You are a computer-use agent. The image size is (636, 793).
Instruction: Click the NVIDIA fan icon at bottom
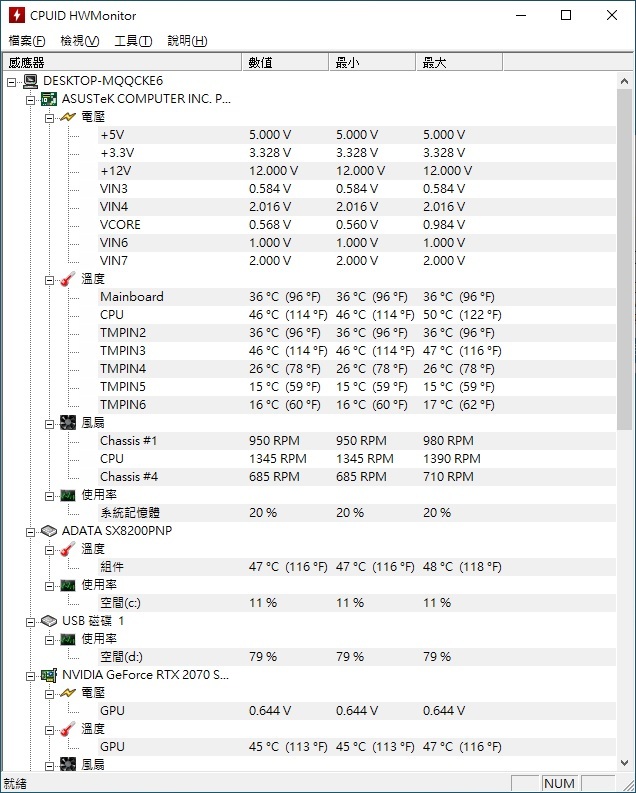(68, 764)
